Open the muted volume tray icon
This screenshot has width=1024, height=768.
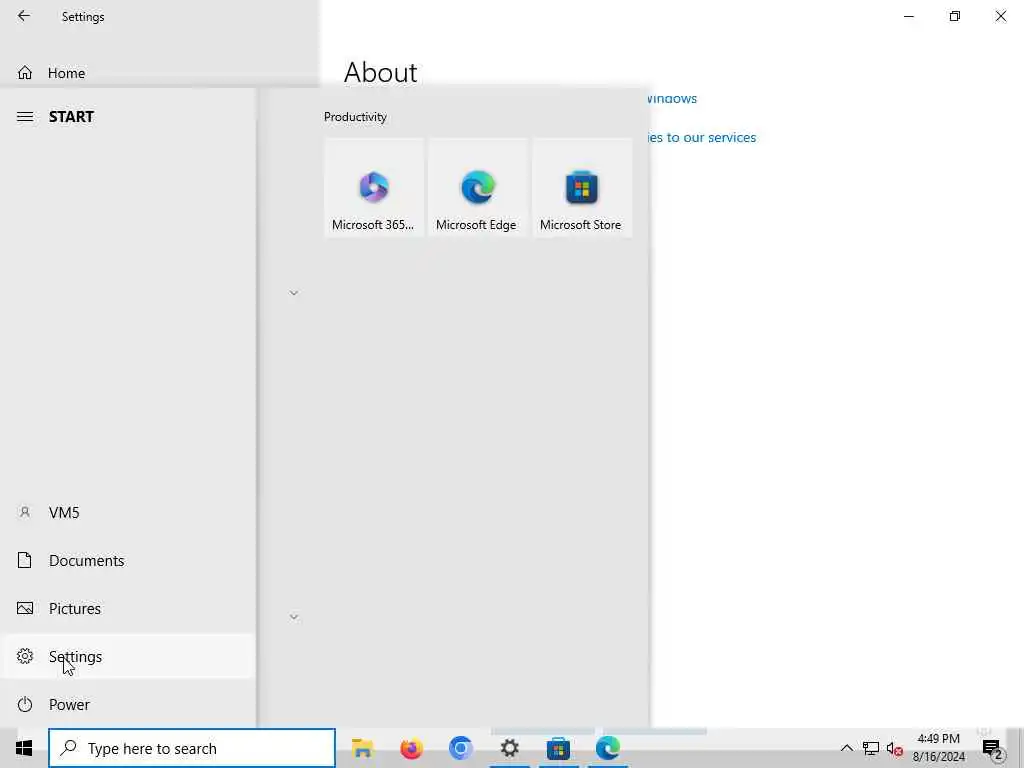click(895, 748)
